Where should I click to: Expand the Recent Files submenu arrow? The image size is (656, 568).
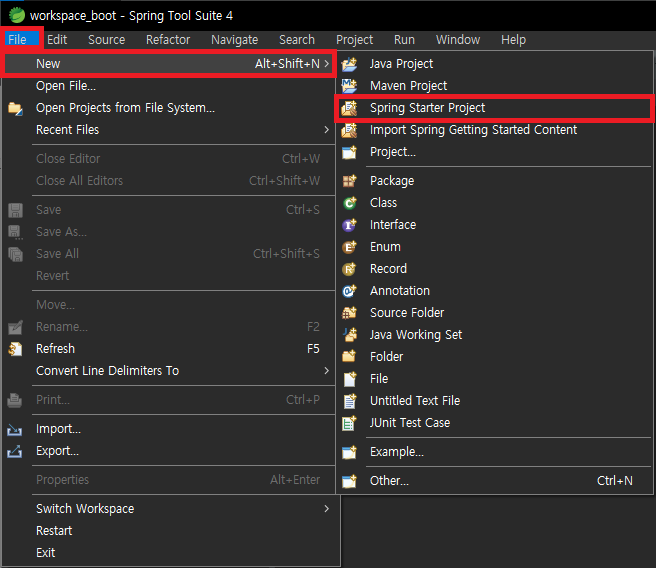[327, 130]
